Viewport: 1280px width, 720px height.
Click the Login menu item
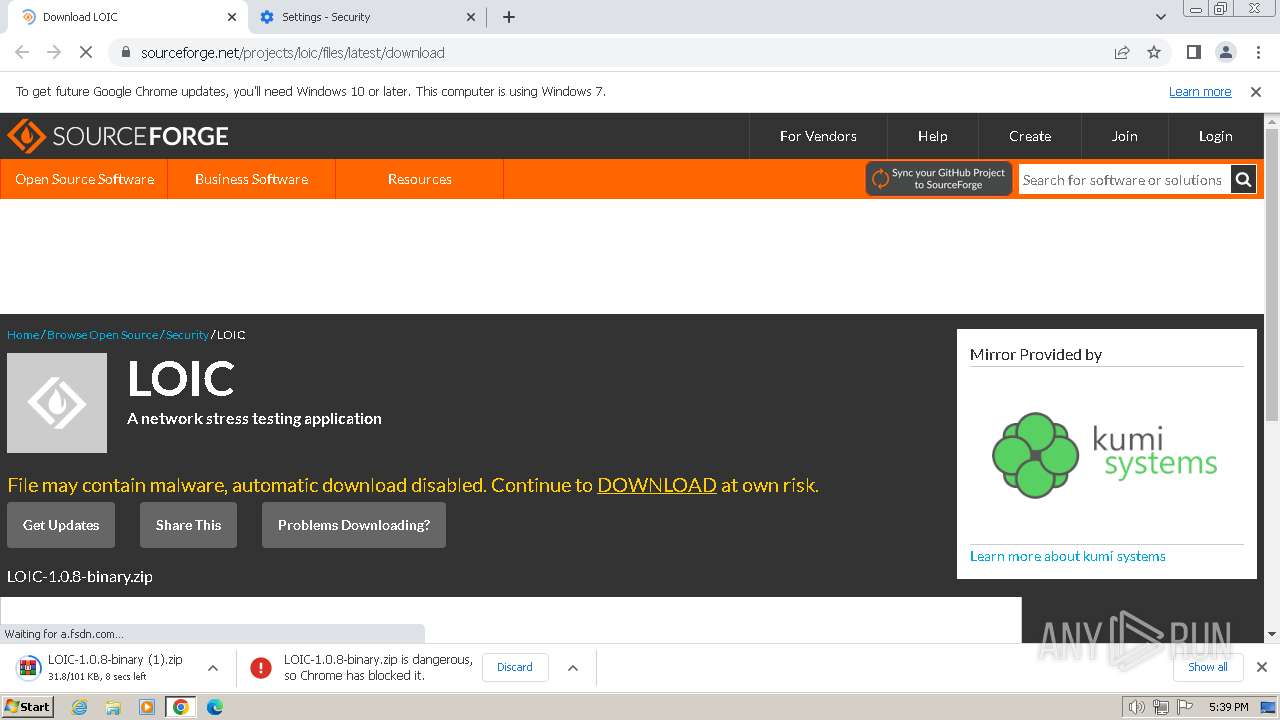coord(1215,136)
